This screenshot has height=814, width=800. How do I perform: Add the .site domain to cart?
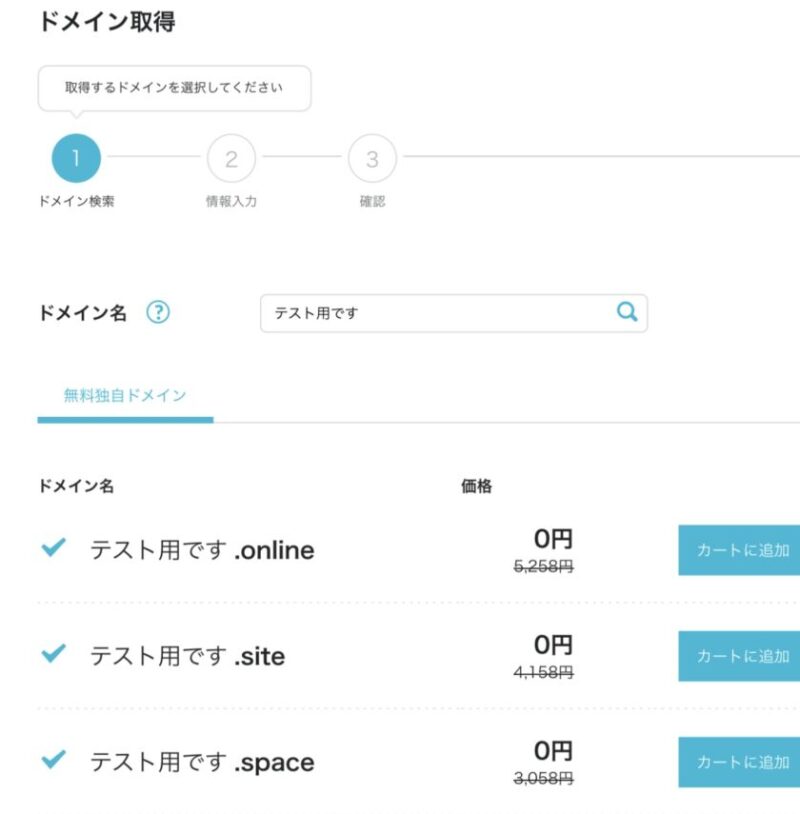[x=739, y=656]
